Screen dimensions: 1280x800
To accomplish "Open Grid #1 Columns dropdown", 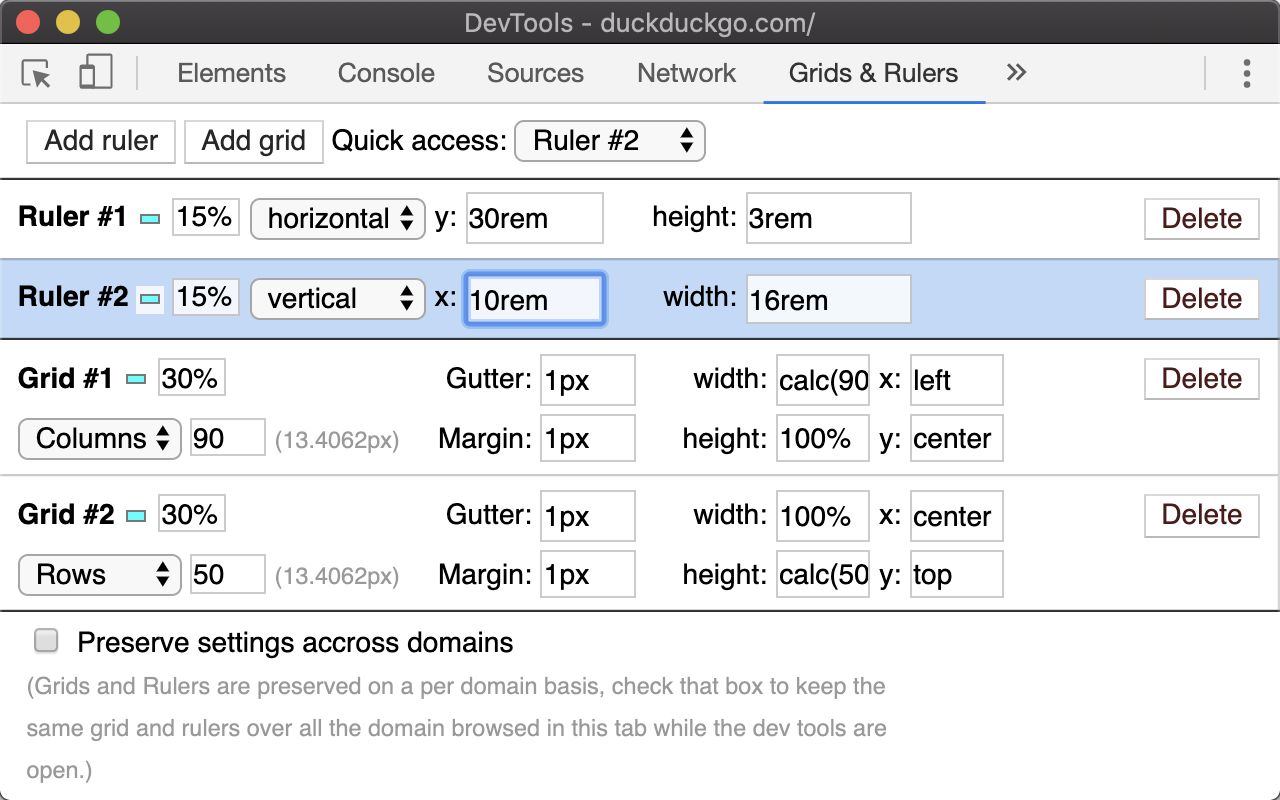I will [x=100, y=439].
